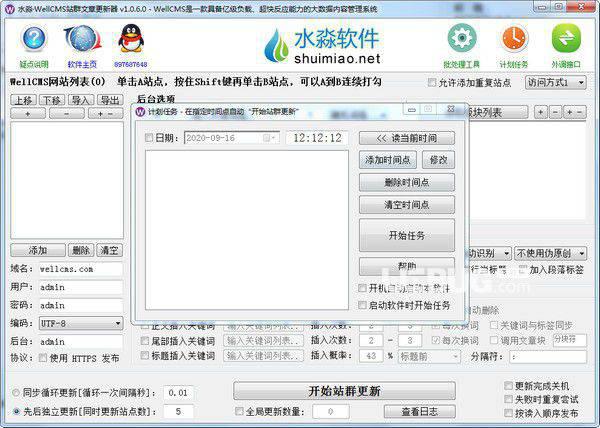Click 删除时间点 button

point(407,182)
